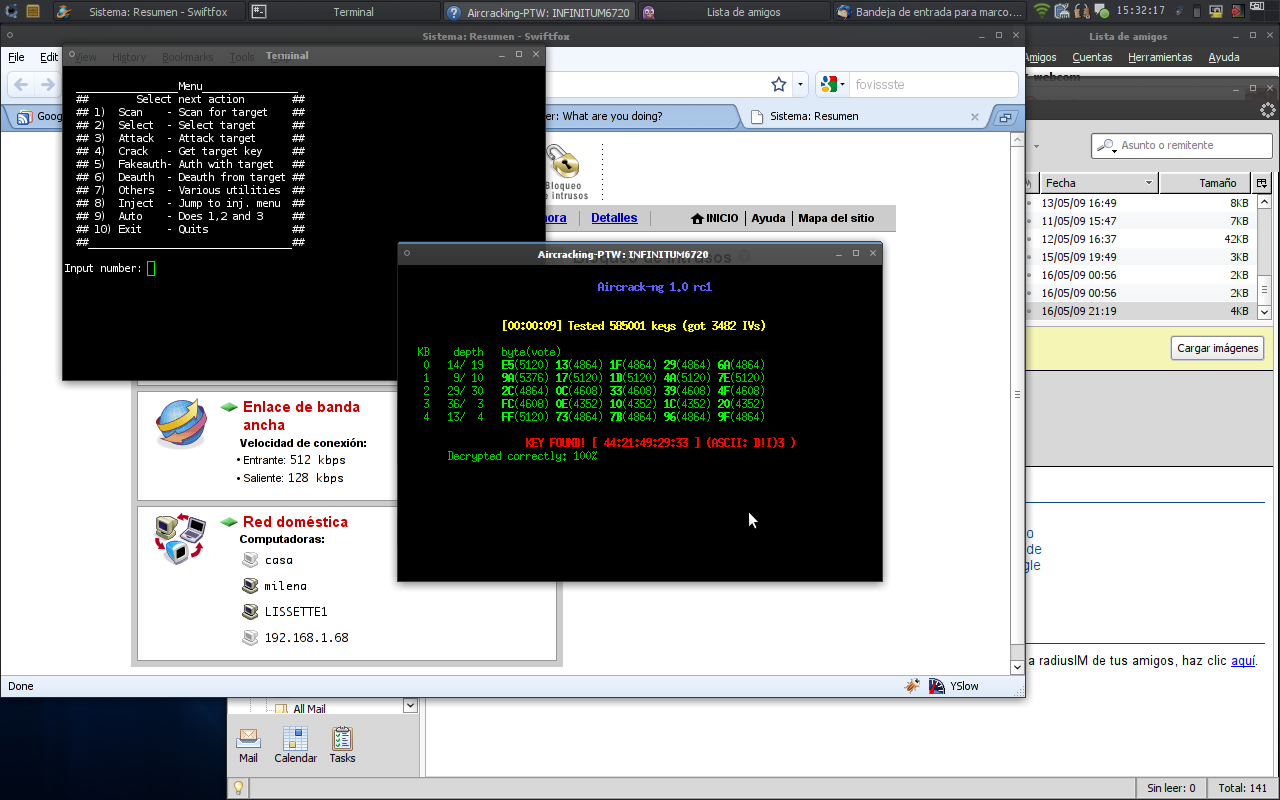Image resolution: width=1280 pixels, height=800 pixels.
Task: Open Tasks view in the mail client
Action: [342, 745]
